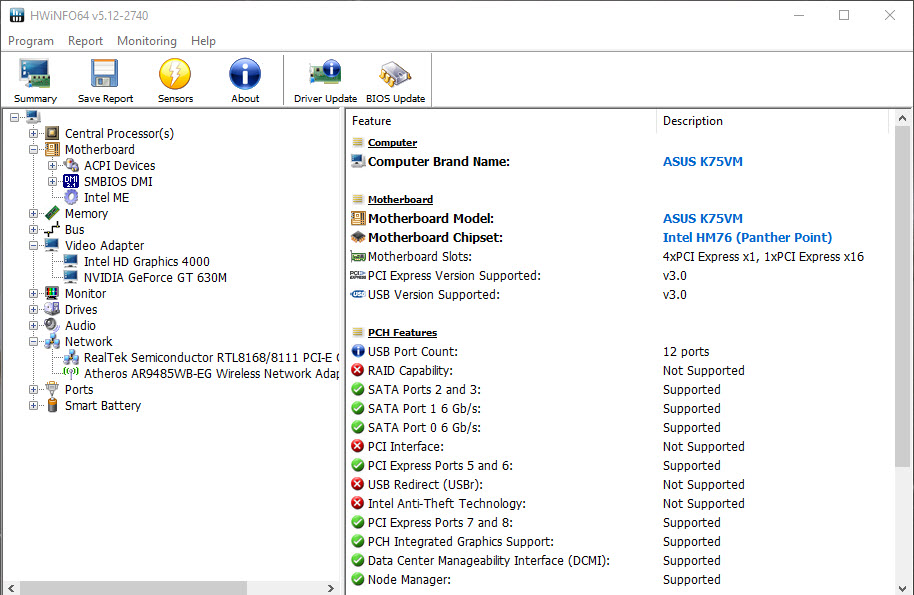Collapse the Network node
This screenshot has width=914, height=595.
pyautogui.click(x=34, y=341)
